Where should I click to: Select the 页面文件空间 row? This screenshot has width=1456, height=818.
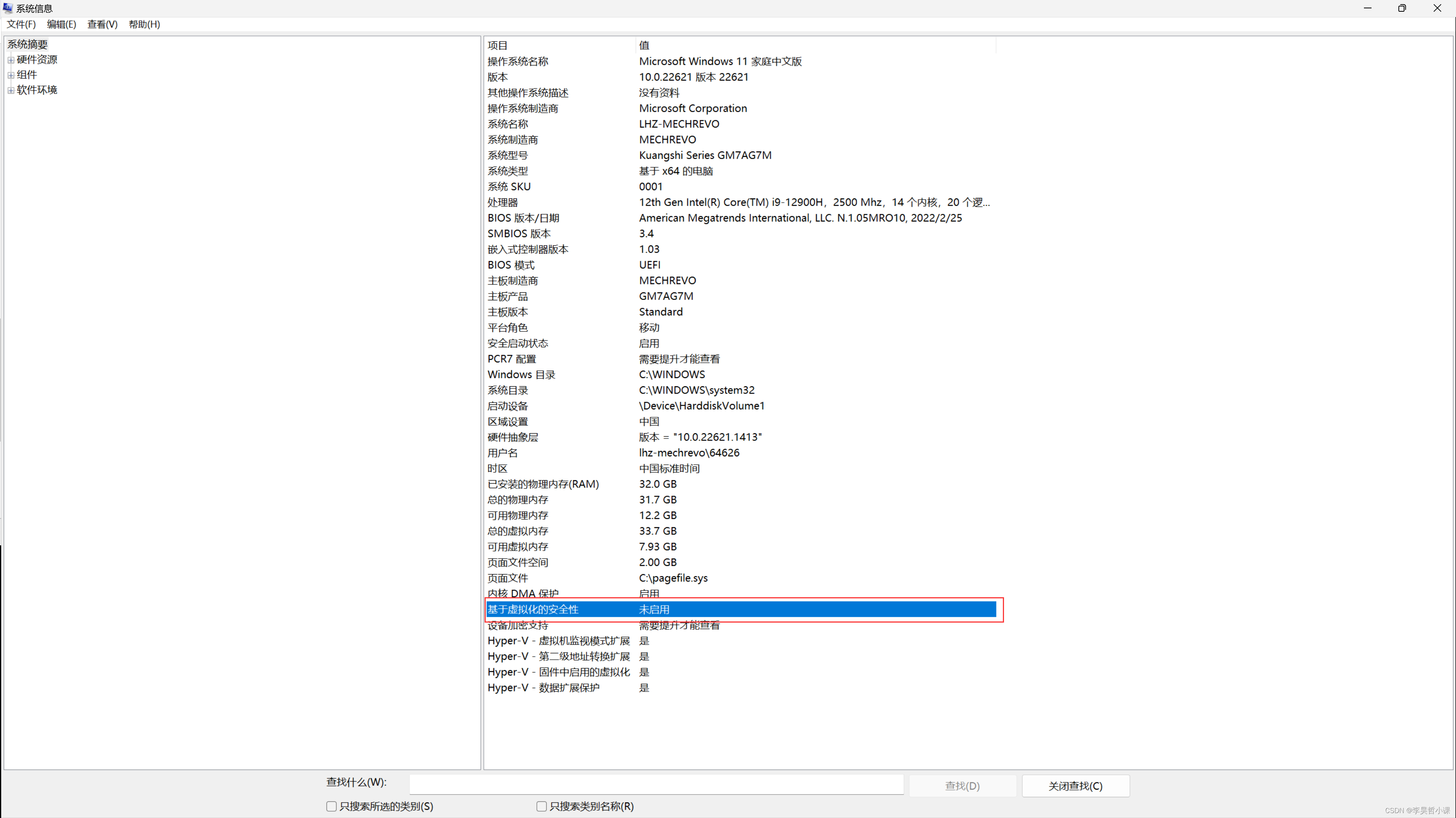click(740, 563)
